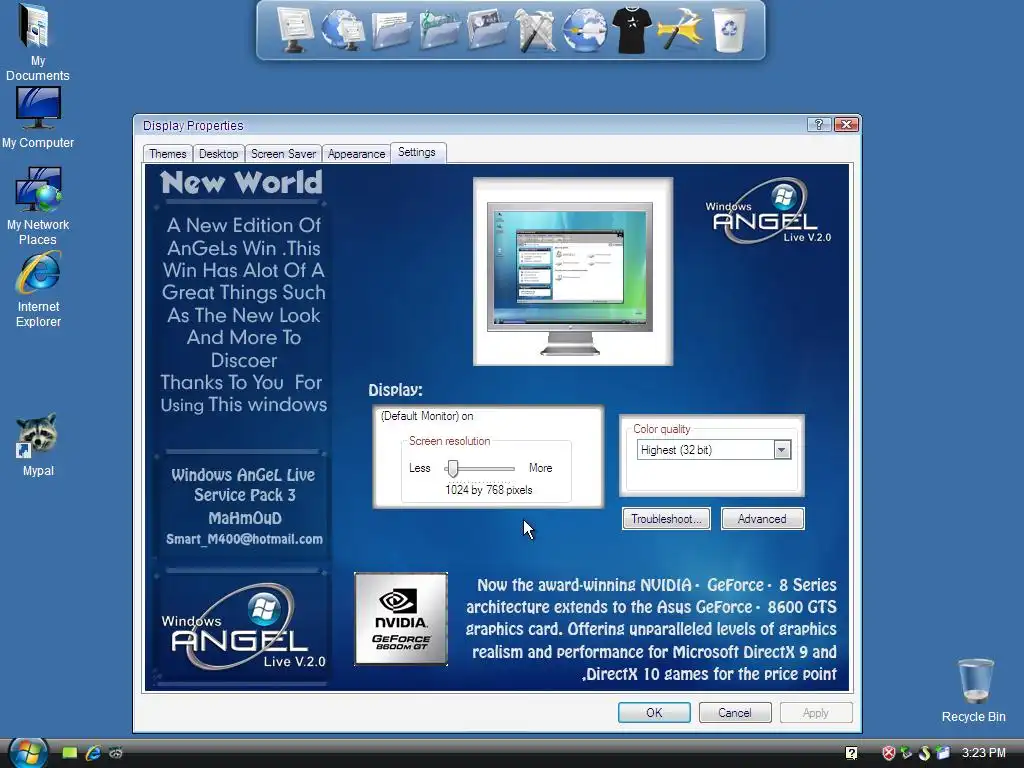Image resolution: width=1024 pixels, height=768 pixels.
Task: Click the help question mark title bar button
Action: [819, 125]
